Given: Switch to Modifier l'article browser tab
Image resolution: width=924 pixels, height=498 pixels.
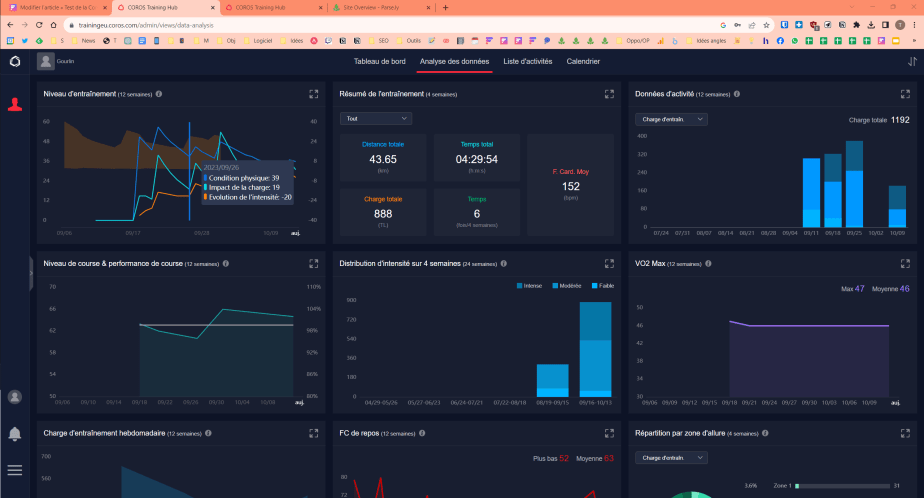Looking at the screenshot, I should coord(57,8).
